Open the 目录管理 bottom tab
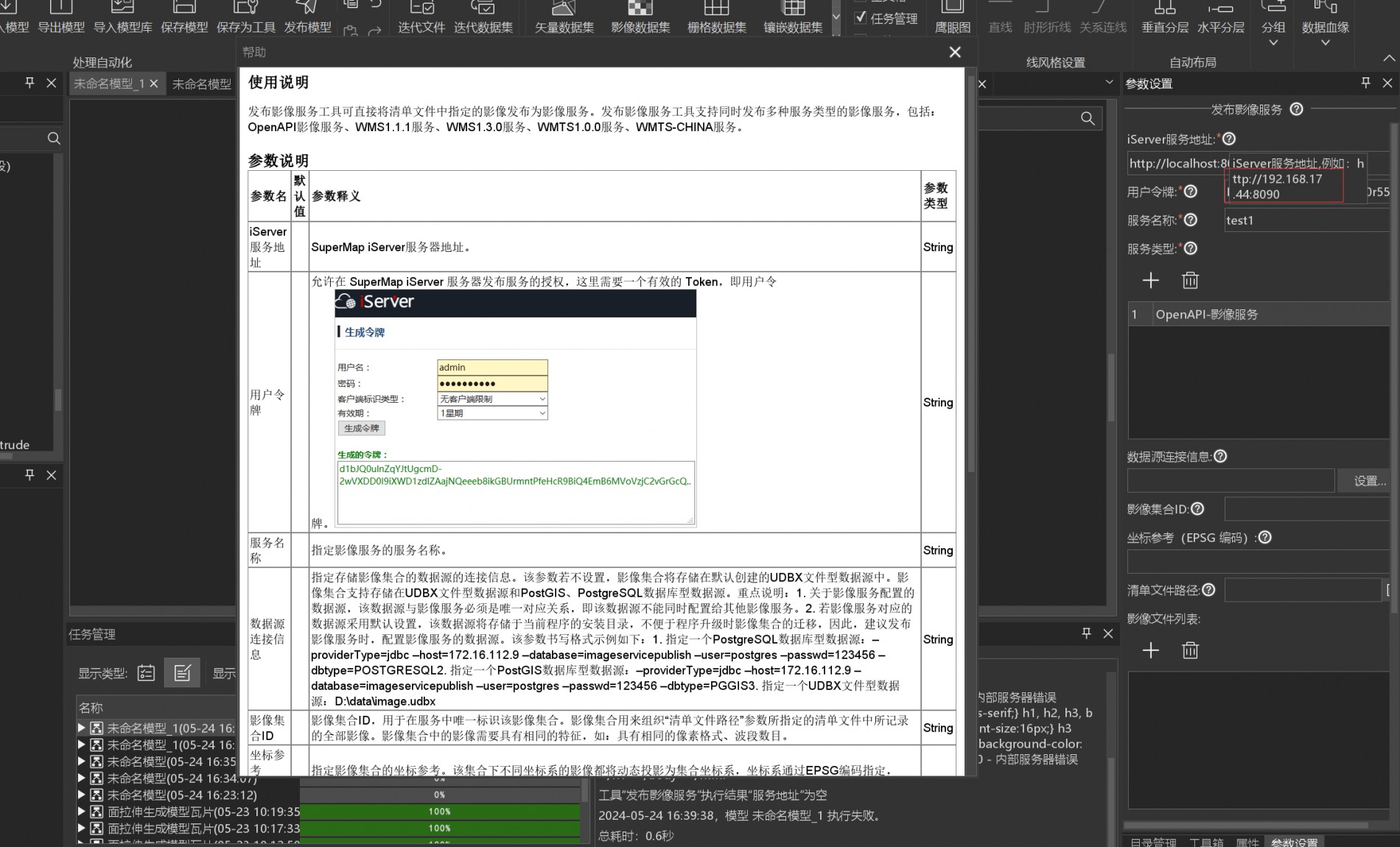The image size is (1400, 847). pyautogui.click(x=1153, y=842)
